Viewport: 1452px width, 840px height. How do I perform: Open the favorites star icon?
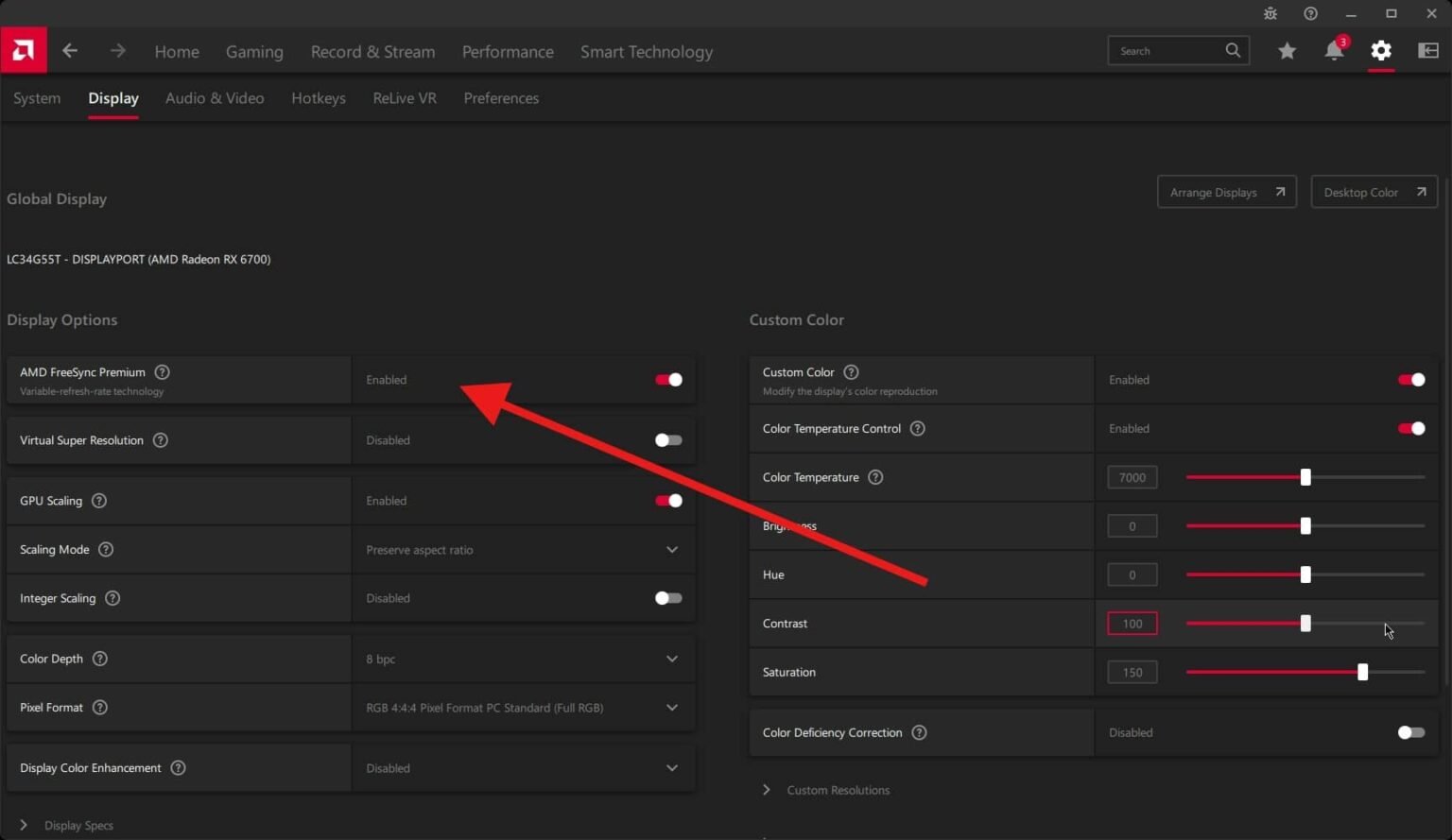(1287, 51)
